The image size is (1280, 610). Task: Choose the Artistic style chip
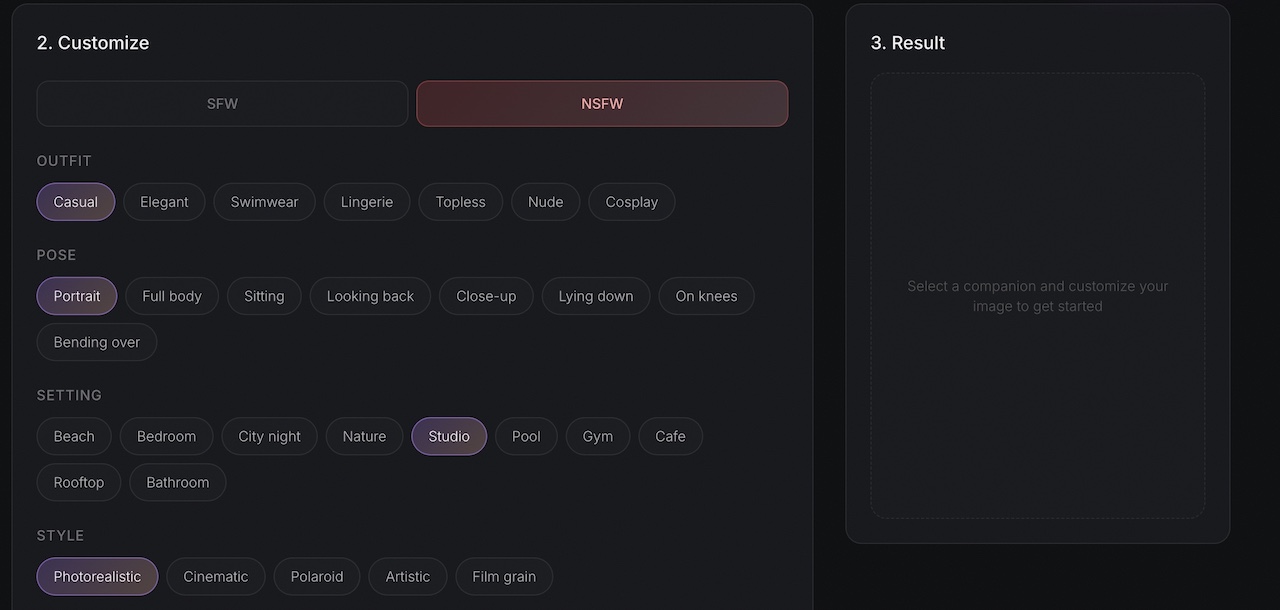[x=408, y=576]
